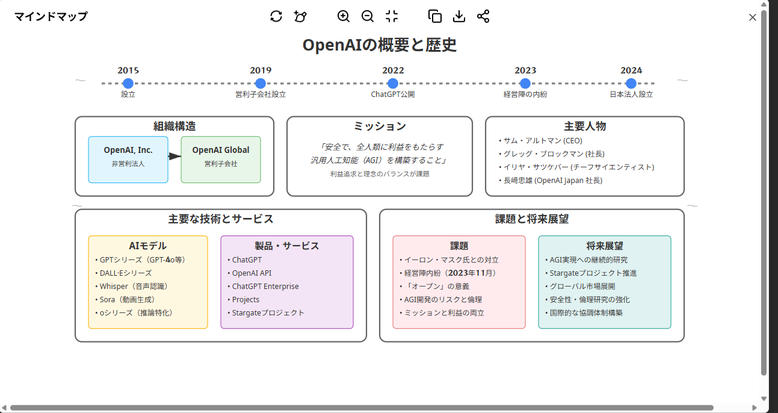Click the OpenAIの概要と歴史 title

pos(380,45)
